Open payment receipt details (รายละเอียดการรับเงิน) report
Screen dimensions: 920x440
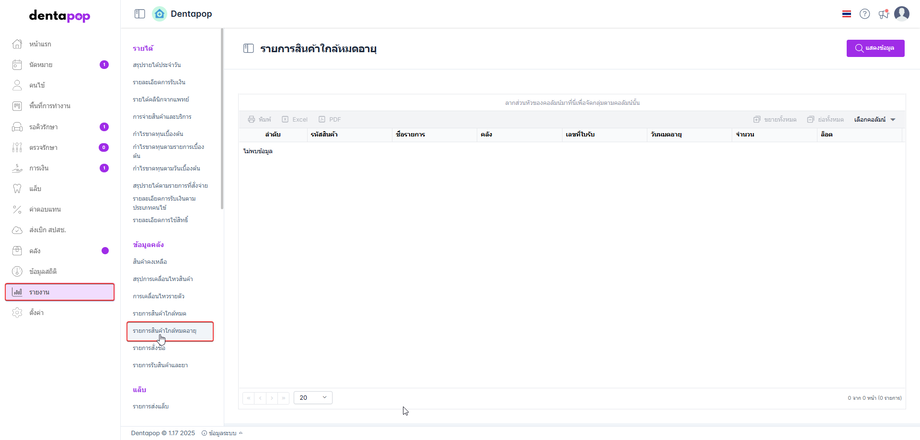pyautogui.click(x=159, y=82)
